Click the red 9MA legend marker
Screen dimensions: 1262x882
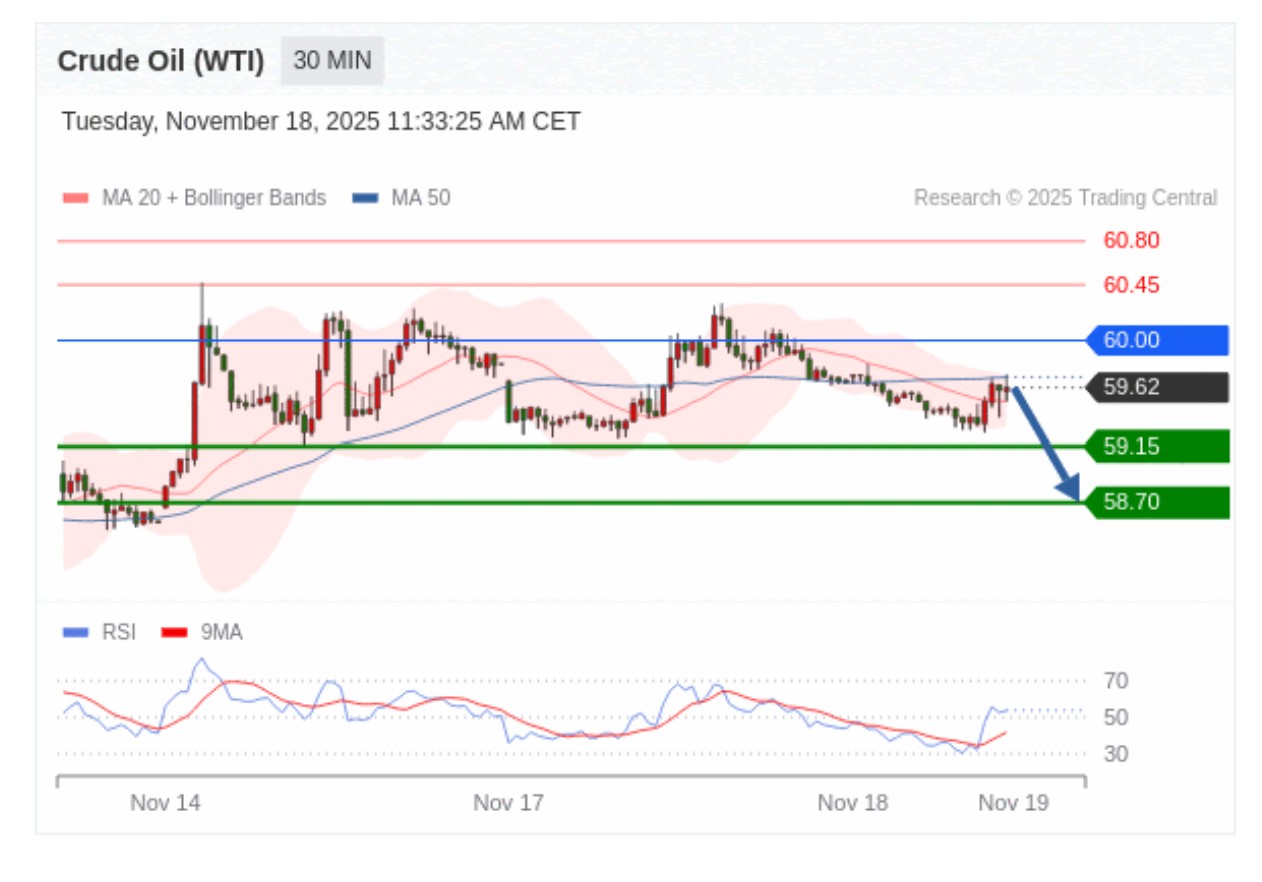coord(175,632)
